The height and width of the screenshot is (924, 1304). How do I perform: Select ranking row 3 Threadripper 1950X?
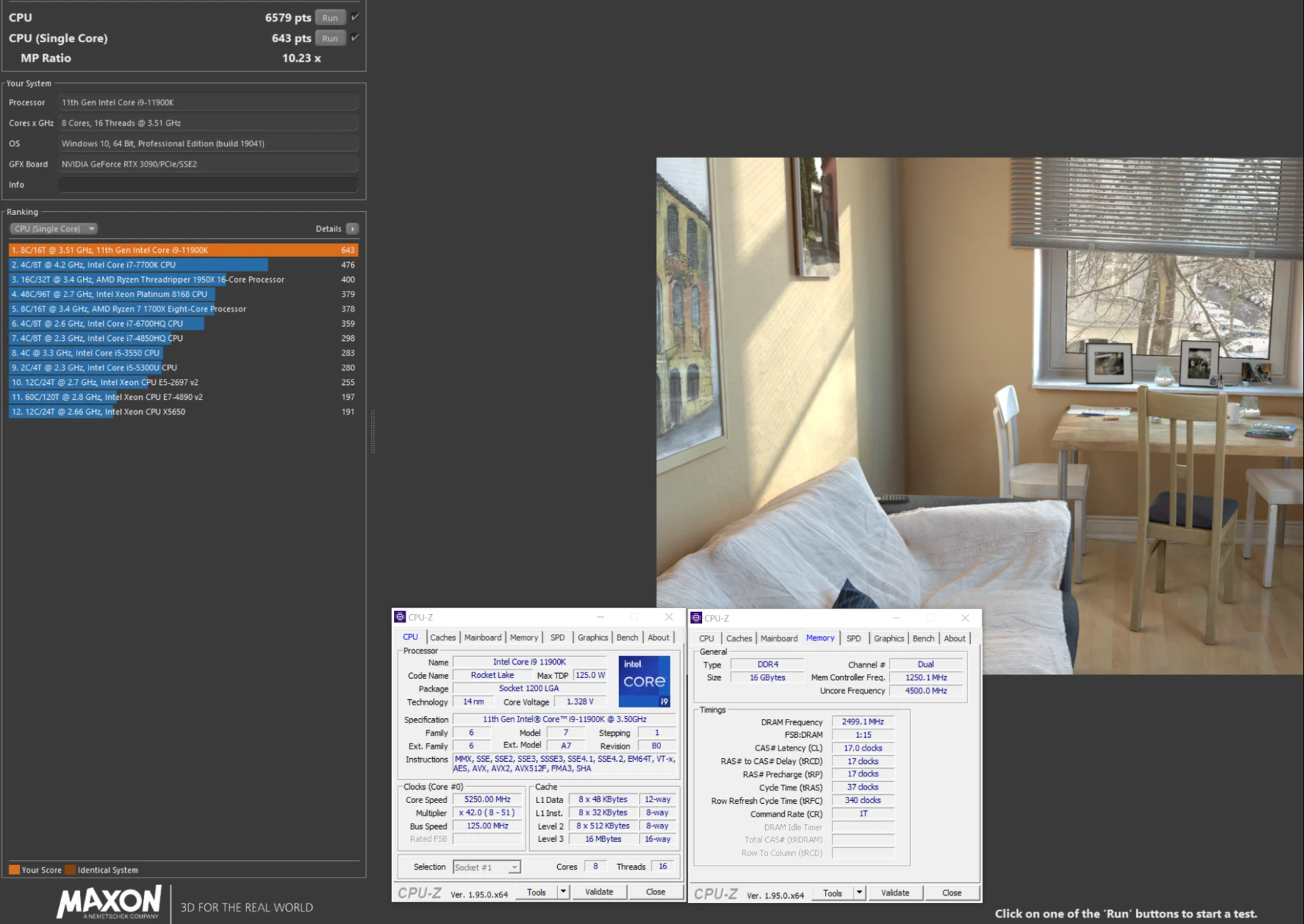tap(183, 279)
